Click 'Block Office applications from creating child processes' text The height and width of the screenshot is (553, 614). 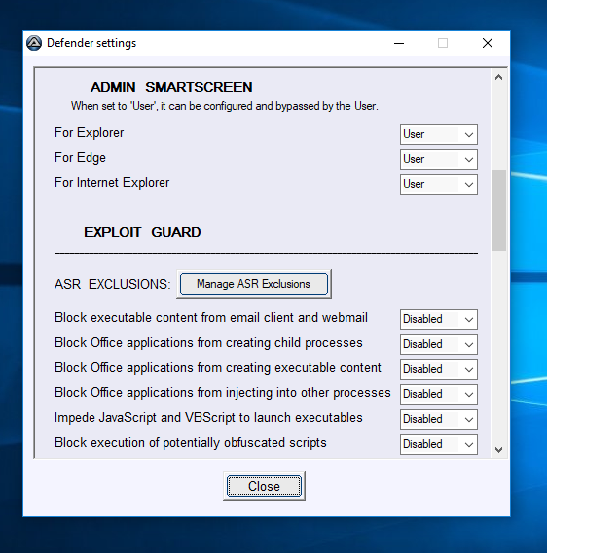(208, 343)
